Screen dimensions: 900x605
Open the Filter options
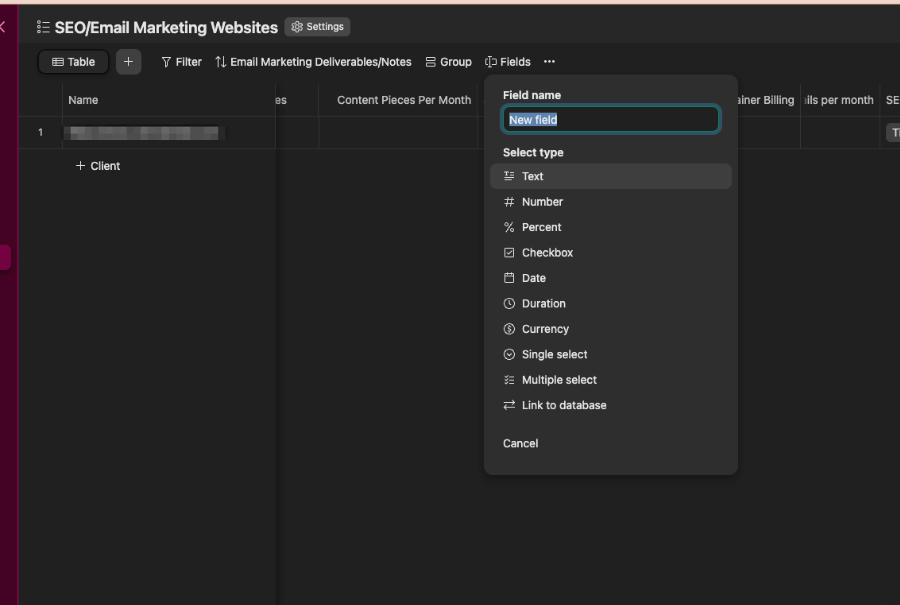tap(181, 62)
